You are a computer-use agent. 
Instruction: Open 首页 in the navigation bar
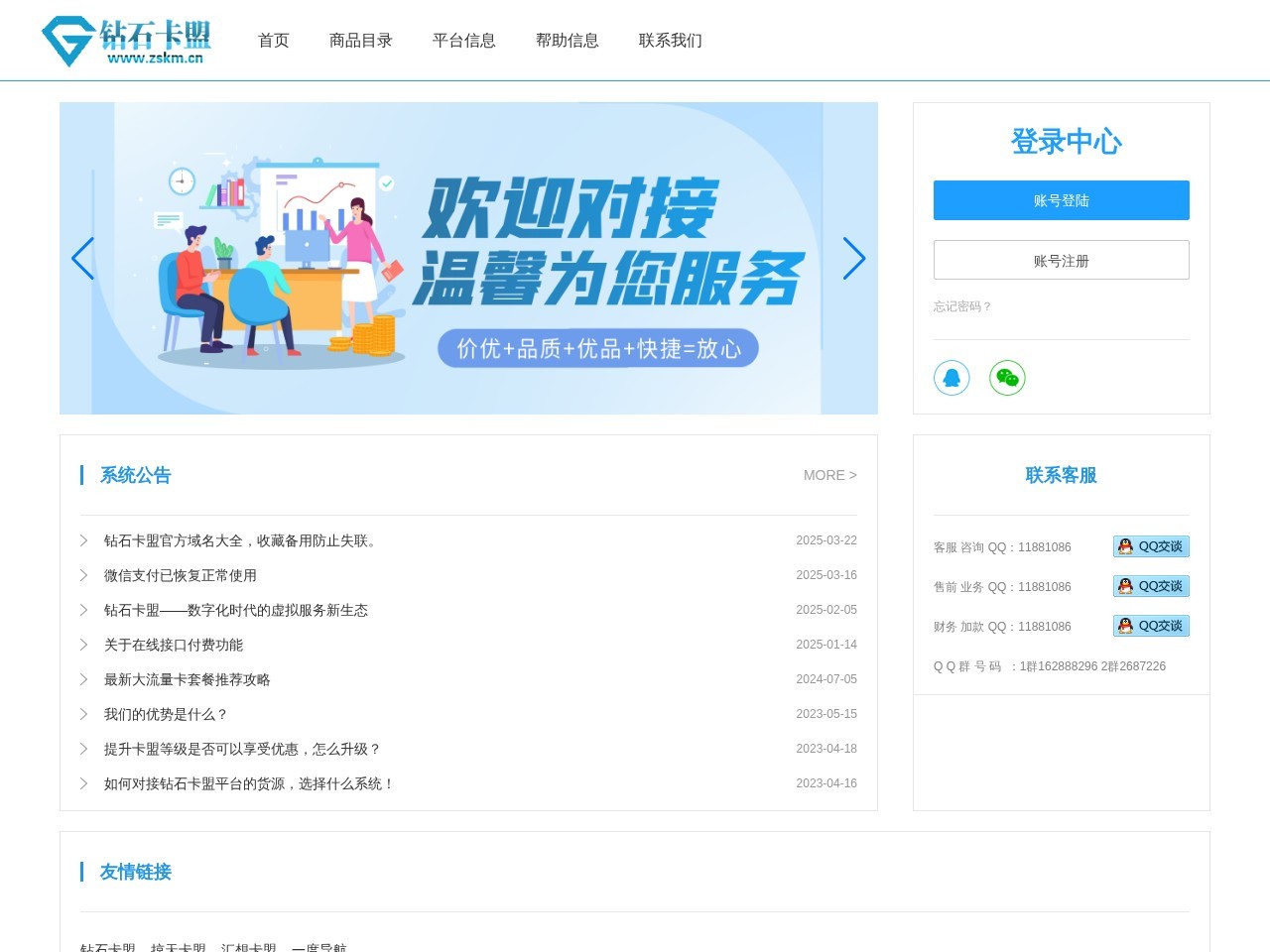click(274, 41)
